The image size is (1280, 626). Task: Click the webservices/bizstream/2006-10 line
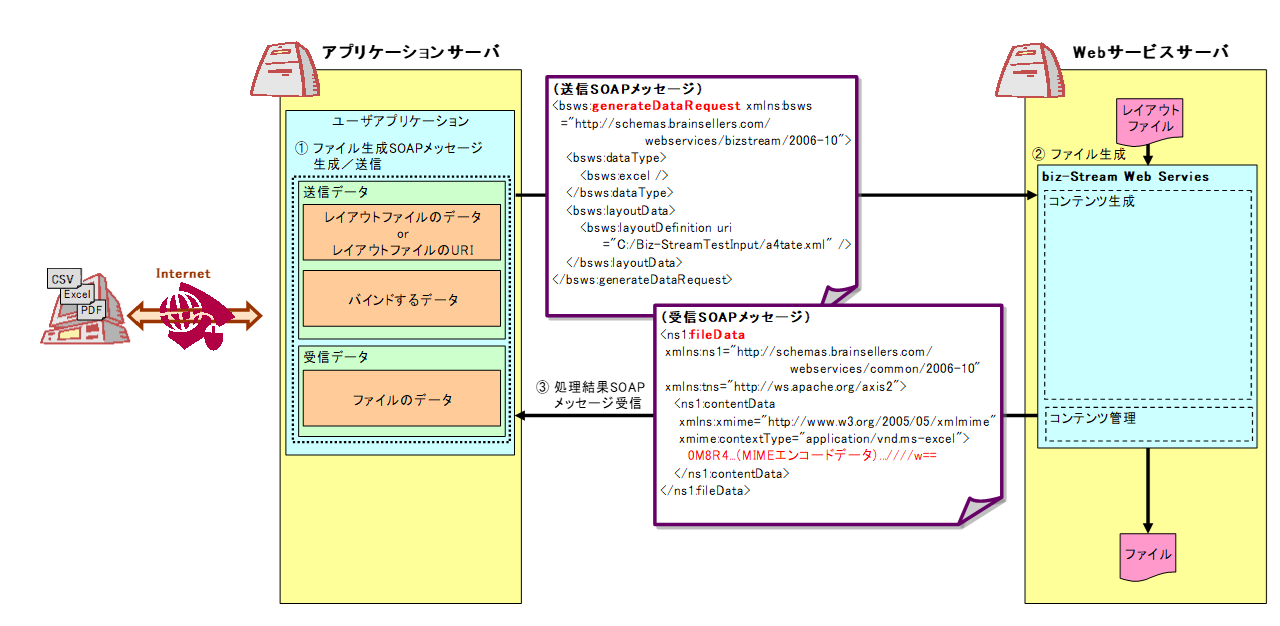coord(747,141)
